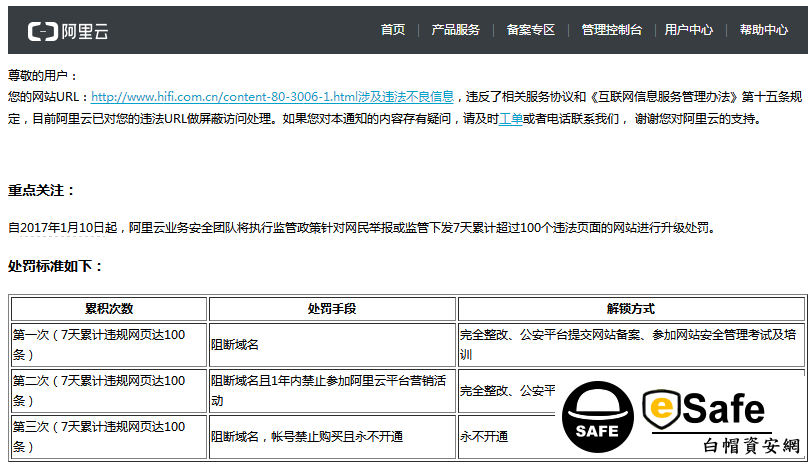The width and height of the screenshot is (811, 473).
Task: Select 用户中心 in the header menu
Action: (688, 30)
